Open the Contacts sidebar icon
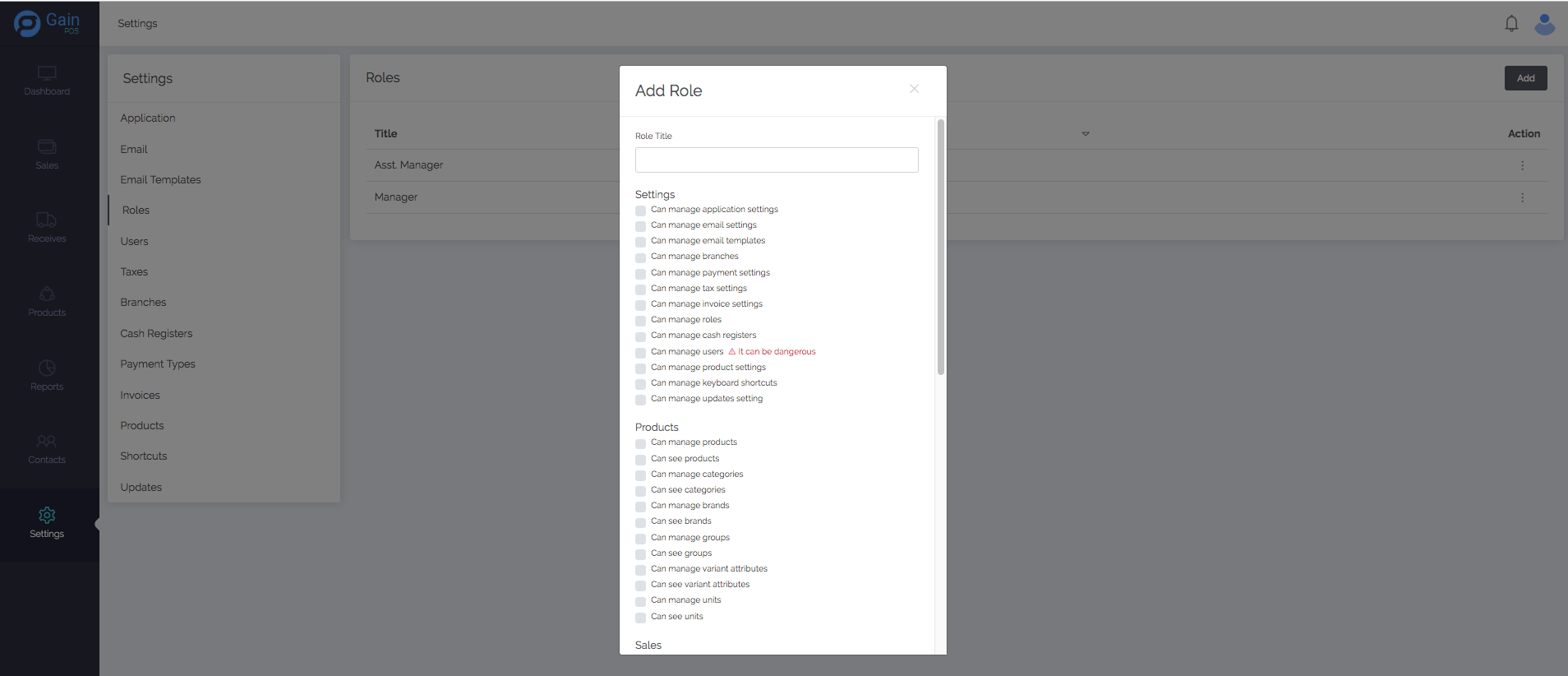 tap(47, 442)
